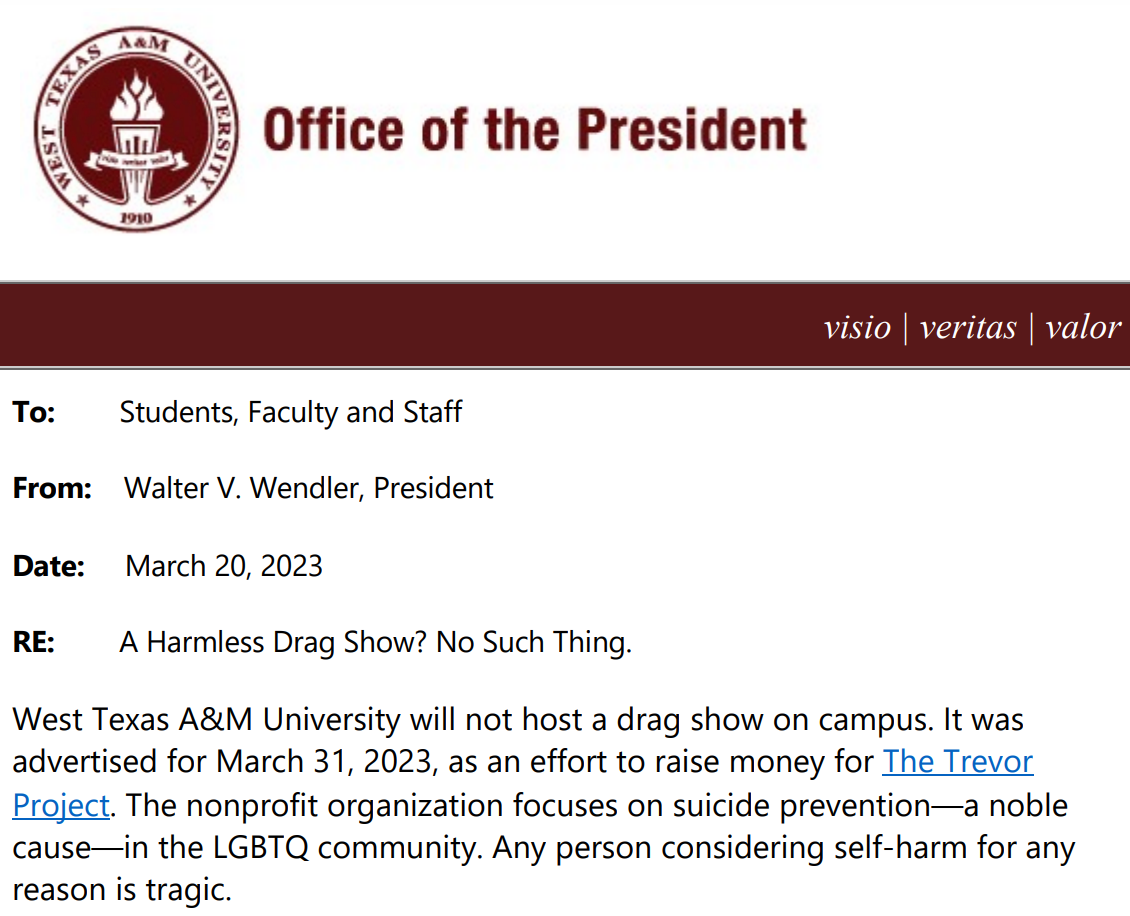Click the RE: field label
This screenshot has height=916, width=1130.
33,642
